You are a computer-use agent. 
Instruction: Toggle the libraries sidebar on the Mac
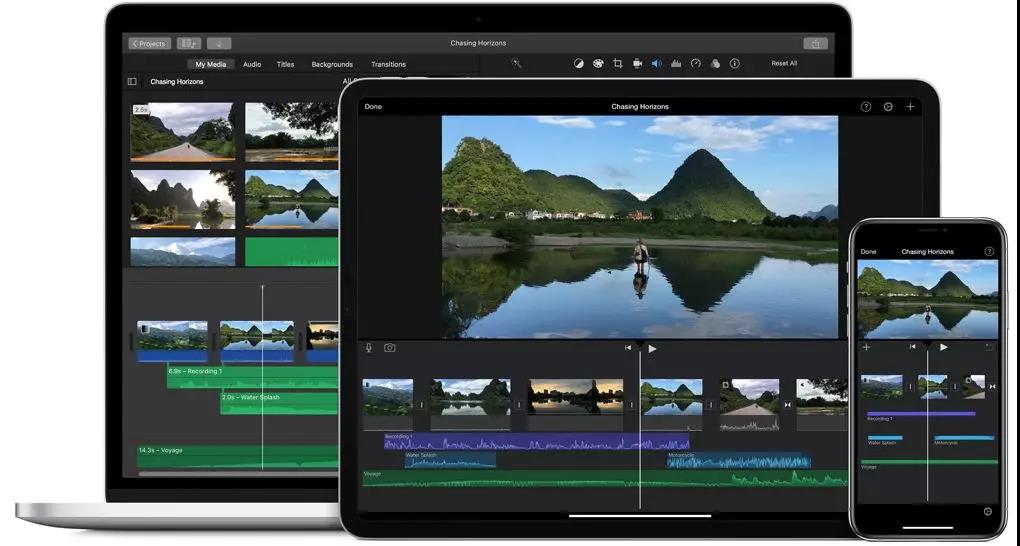click(132, 81)
